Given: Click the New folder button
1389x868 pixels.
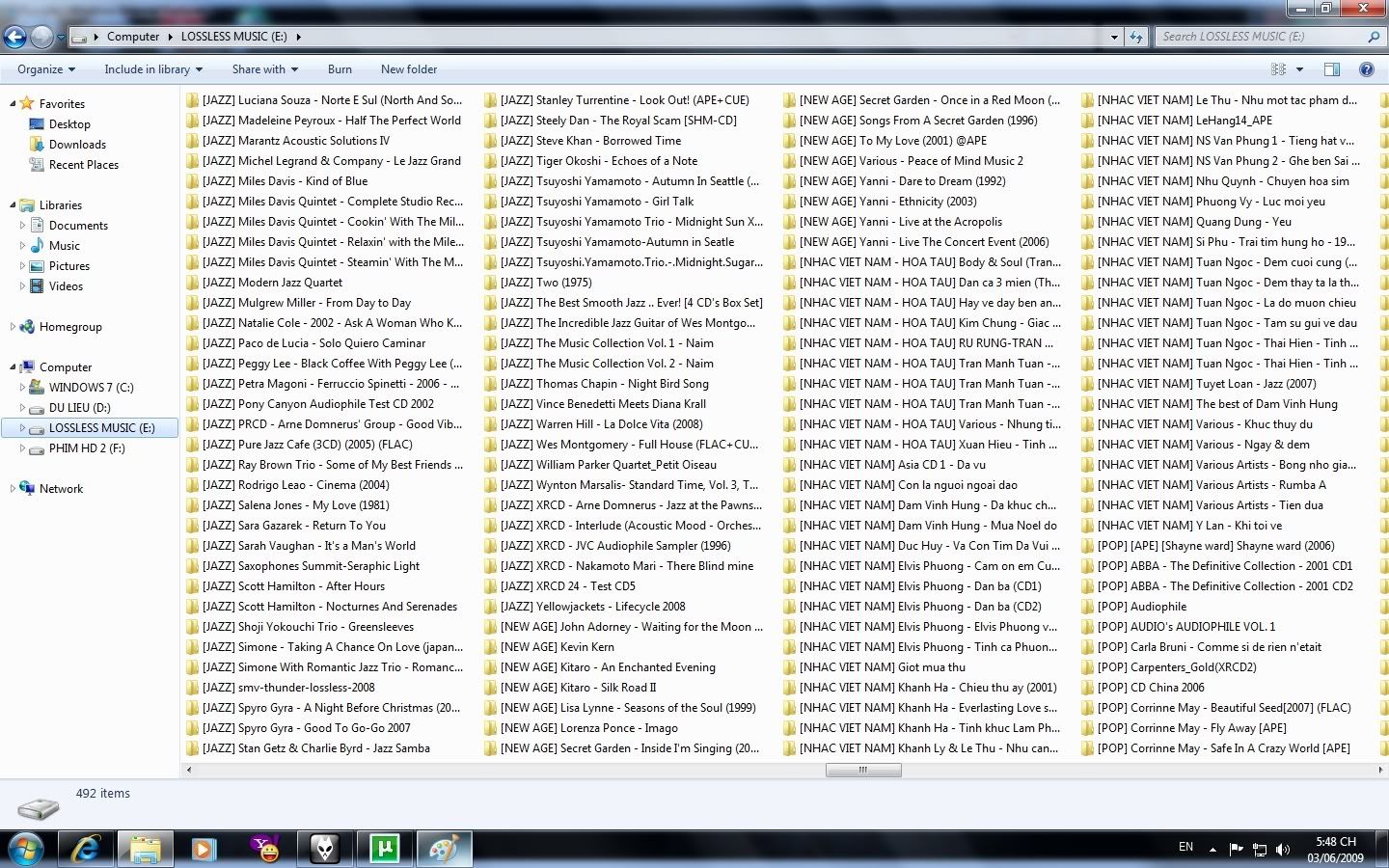Looking at the screenshot, I should [409, 69].
